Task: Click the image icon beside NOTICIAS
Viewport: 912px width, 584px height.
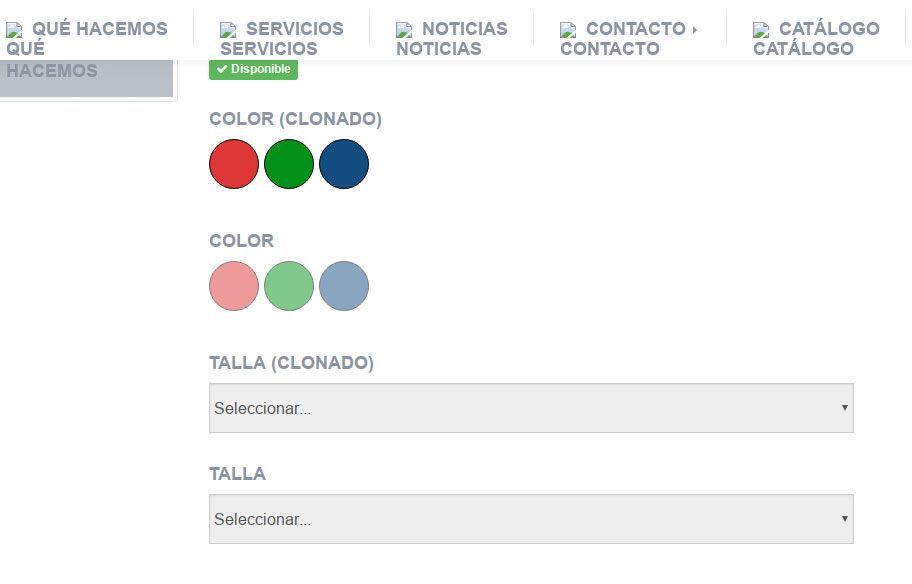Action: point(404,30)
